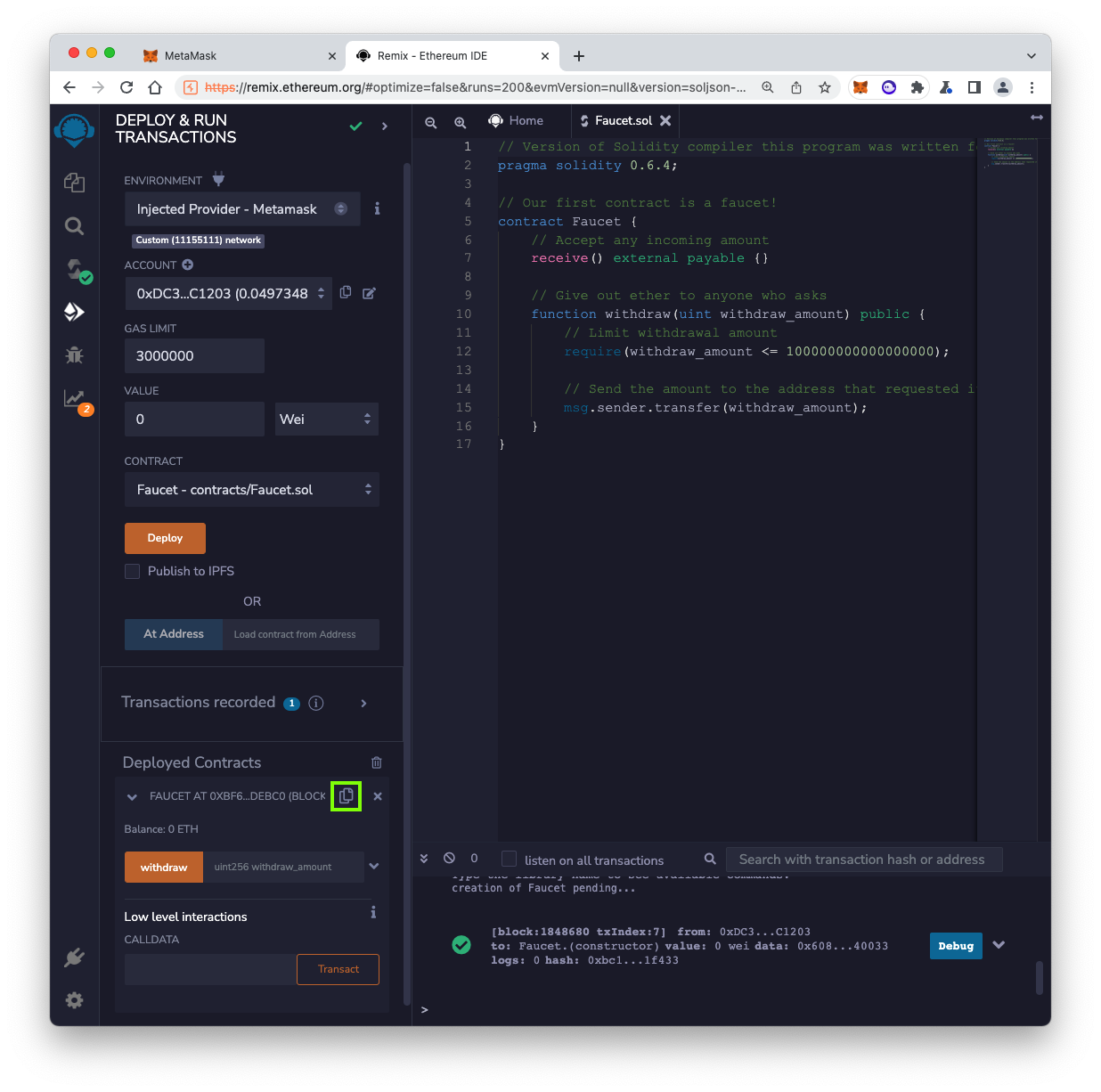Collapse terminal with double-chevron icon
The image size is (1101, 1092).
tap(424, 858)
